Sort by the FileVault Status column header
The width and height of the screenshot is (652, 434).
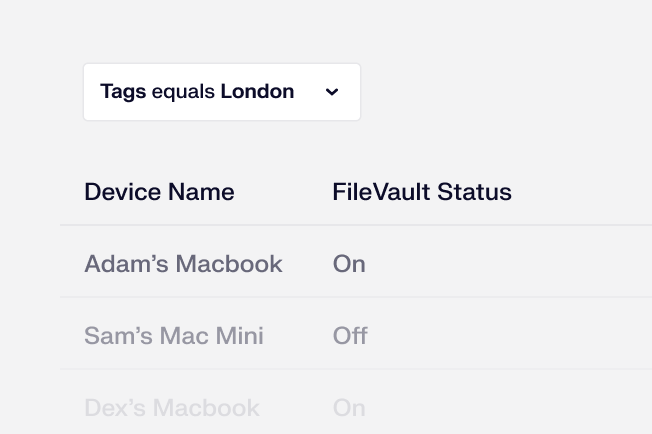pos(421,192)
